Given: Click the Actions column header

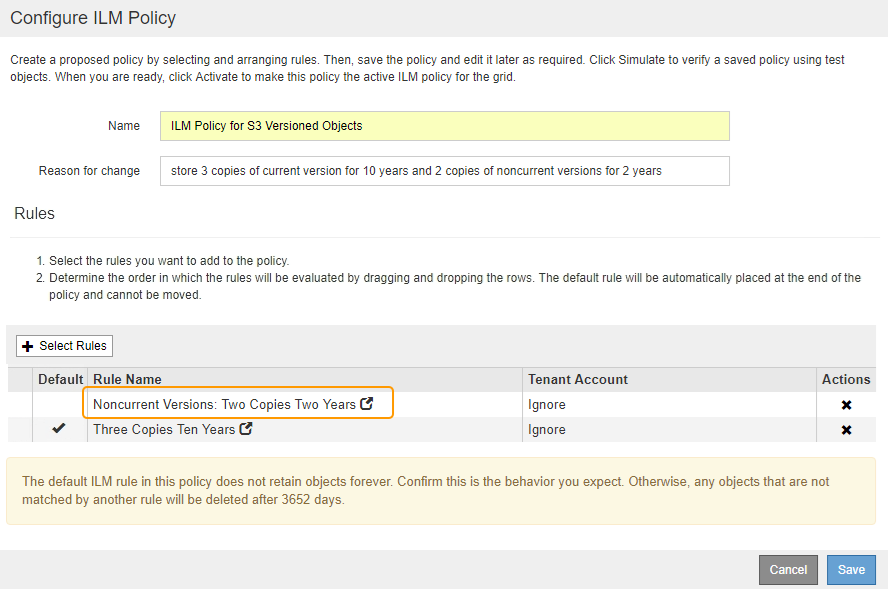Looking at the screenshot, I should pyautogui.click(x=846, y=379).
